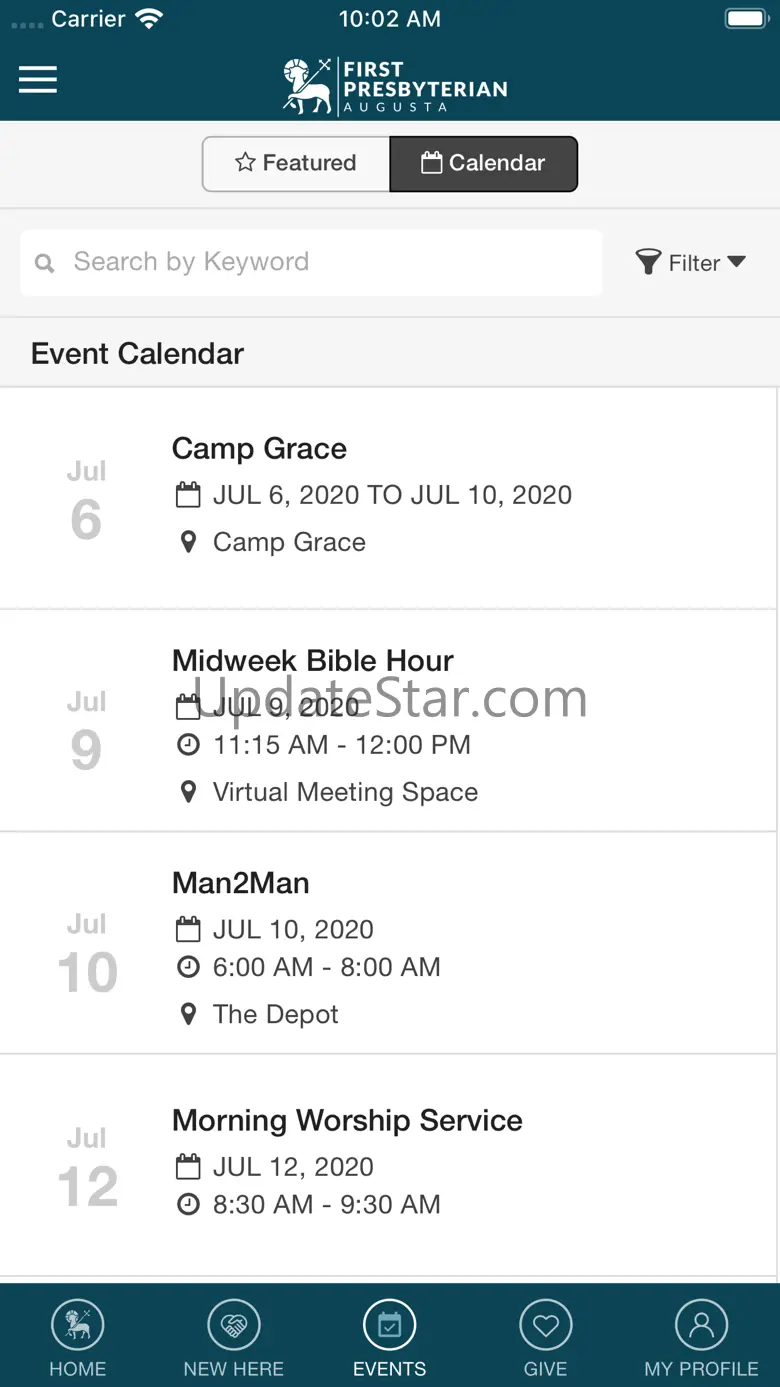Open the My Profile person icon
780x1387 pixels.
point(702,1326)
